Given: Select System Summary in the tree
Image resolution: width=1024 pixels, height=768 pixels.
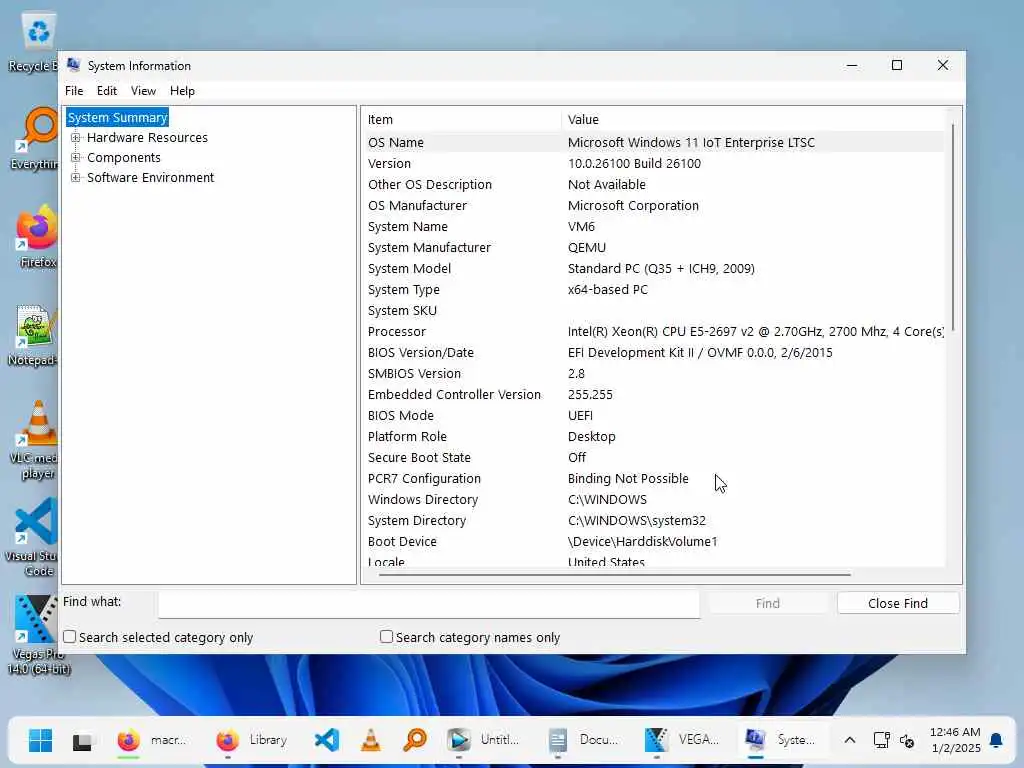Looking at the screenshot, I should point(118,118).
